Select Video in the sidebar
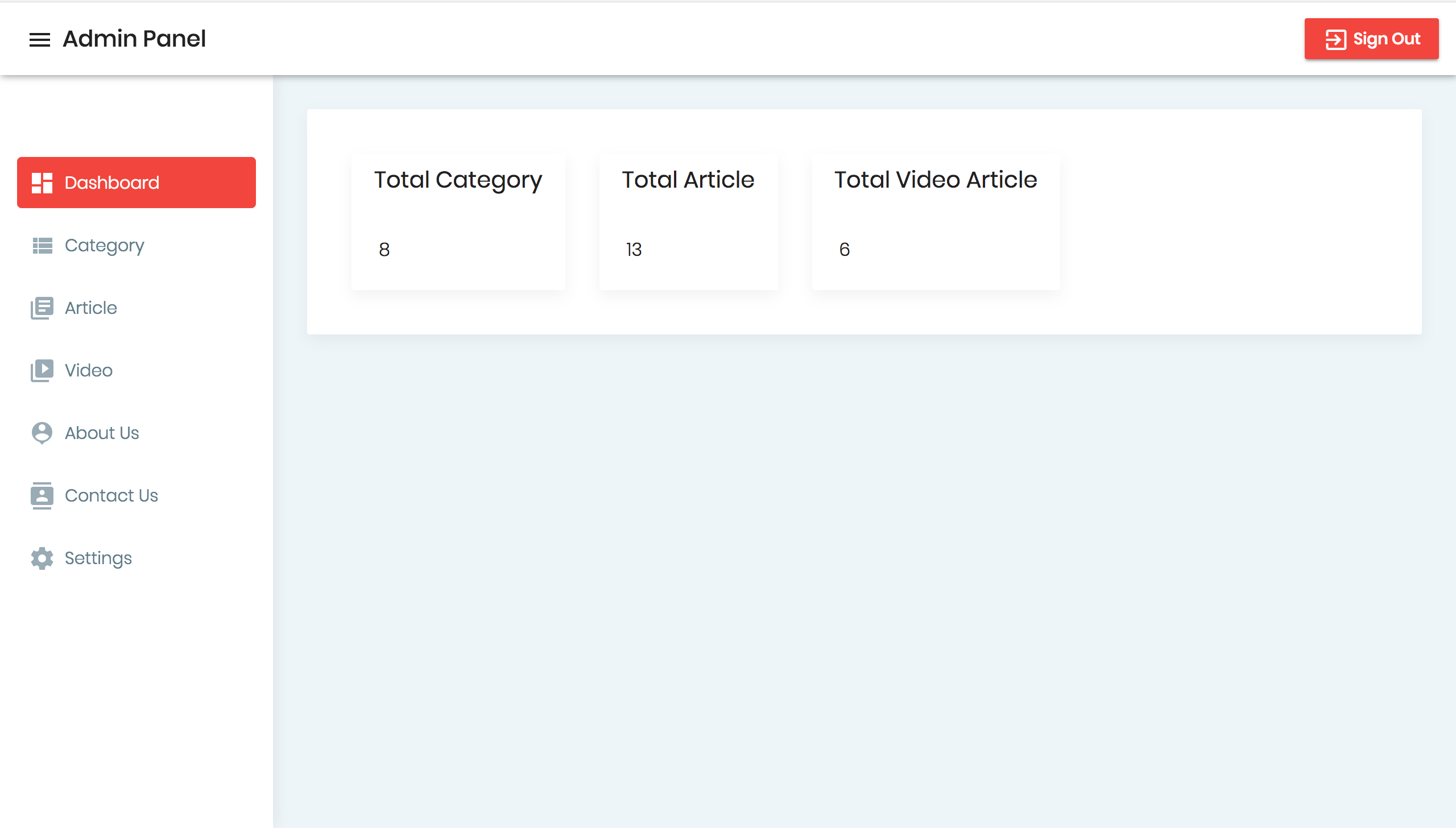This screenshot has height=828, width=1456. (89, 370)
